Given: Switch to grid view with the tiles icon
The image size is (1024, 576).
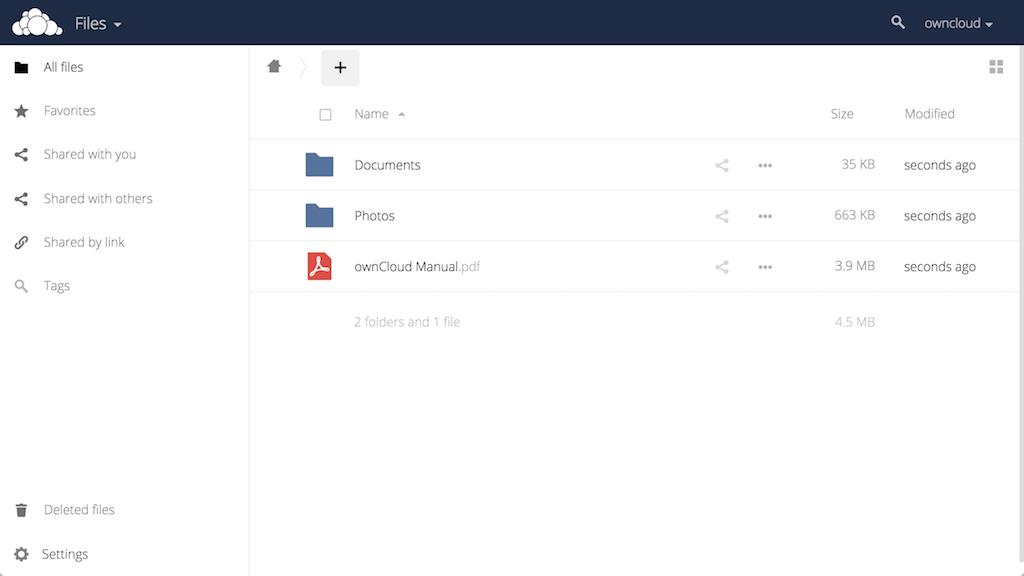Looking at the screenshot, I should [996, 66].
